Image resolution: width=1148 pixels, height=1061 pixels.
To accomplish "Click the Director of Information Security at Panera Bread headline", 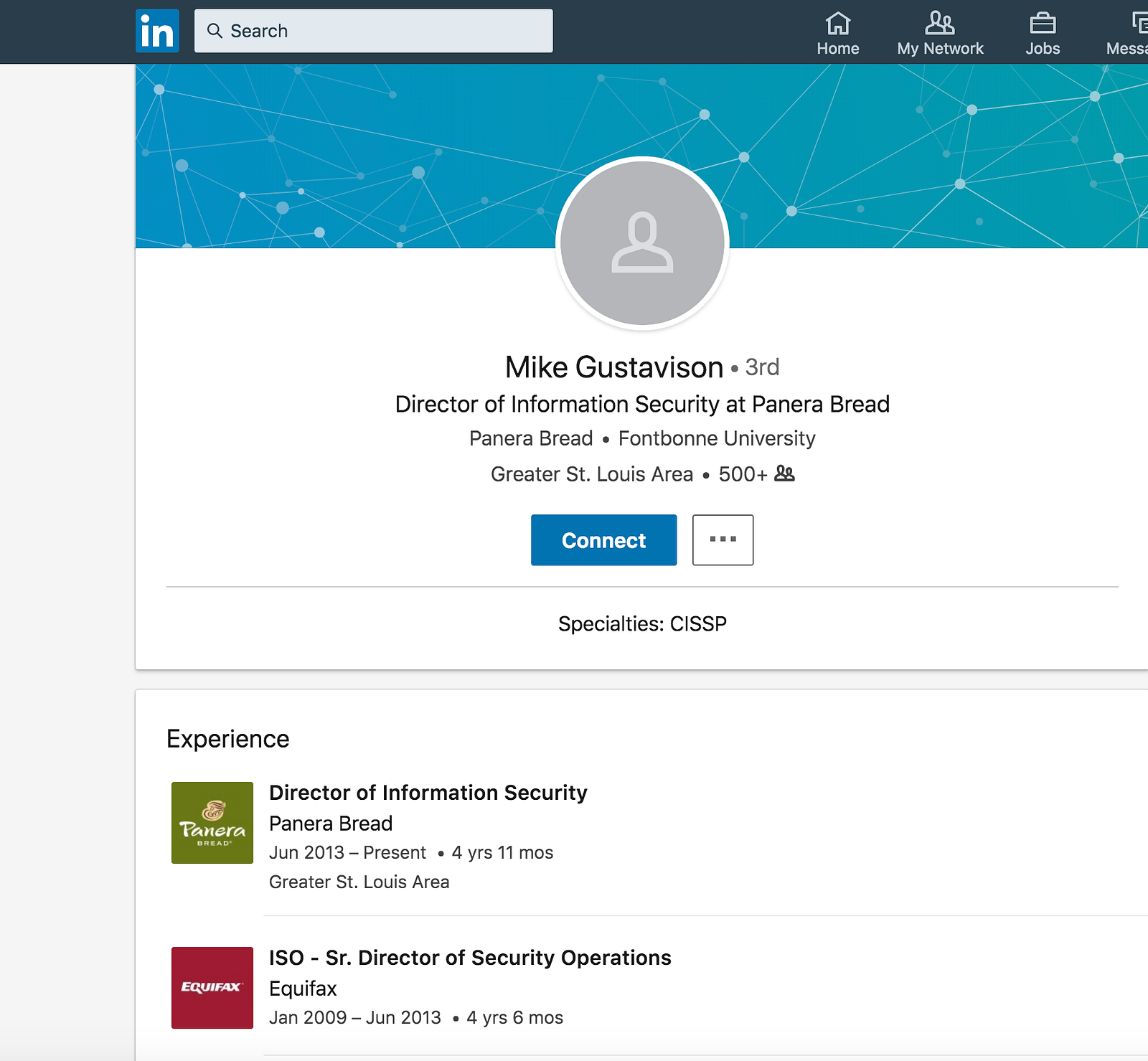I will 642,404.
